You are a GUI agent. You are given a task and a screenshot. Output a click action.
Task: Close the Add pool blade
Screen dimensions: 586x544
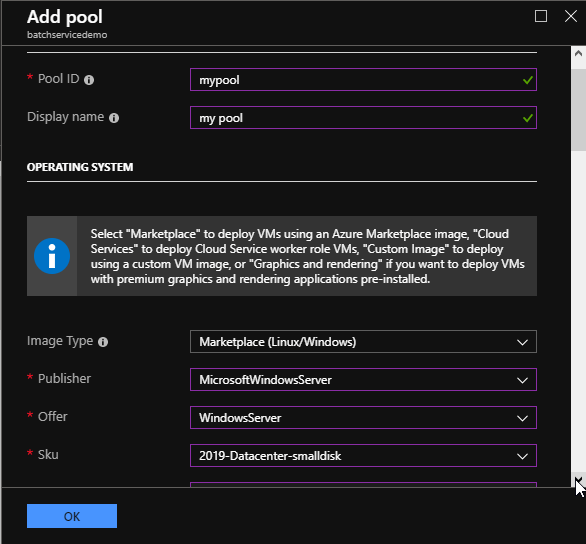pyautogui.click(x=571, y=16)
